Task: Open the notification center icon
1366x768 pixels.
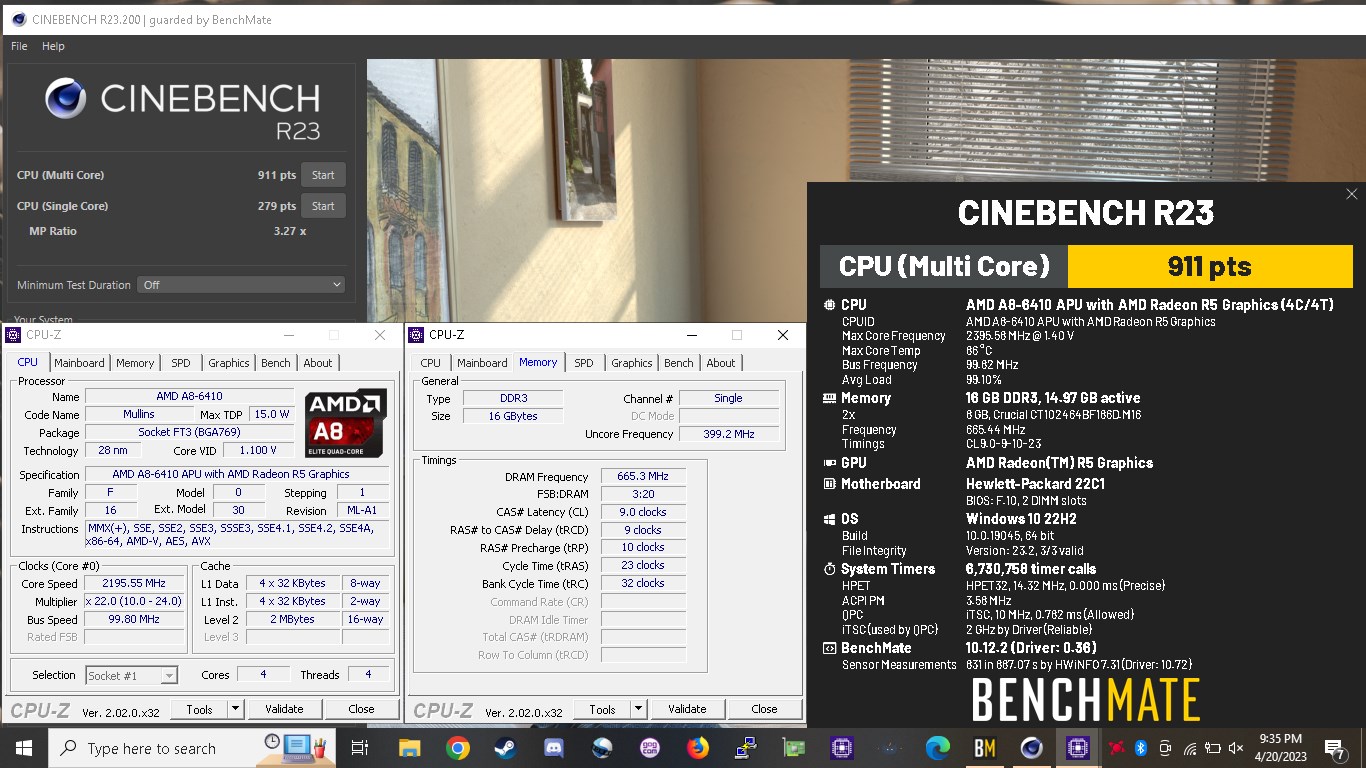Action: click(1334, 748)
